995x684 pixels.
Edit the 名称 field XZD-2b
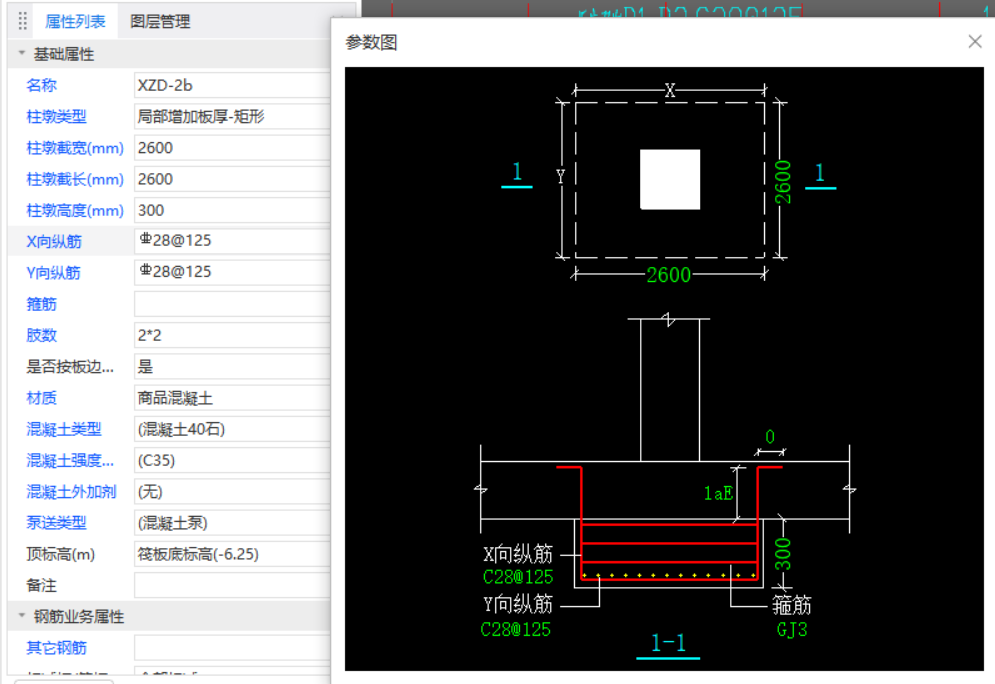point(232,85)
